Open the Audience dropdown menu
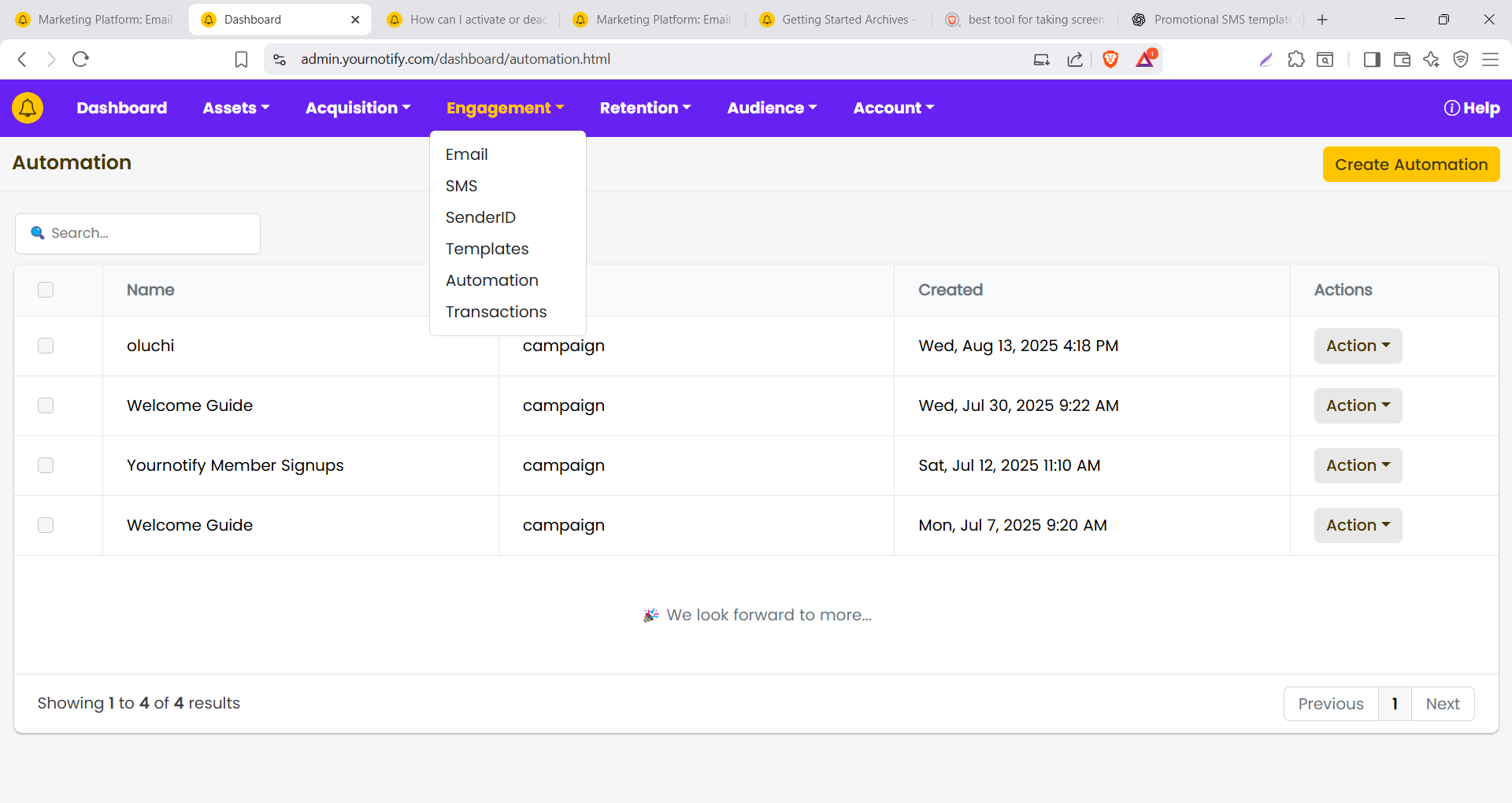 (772, 108)
